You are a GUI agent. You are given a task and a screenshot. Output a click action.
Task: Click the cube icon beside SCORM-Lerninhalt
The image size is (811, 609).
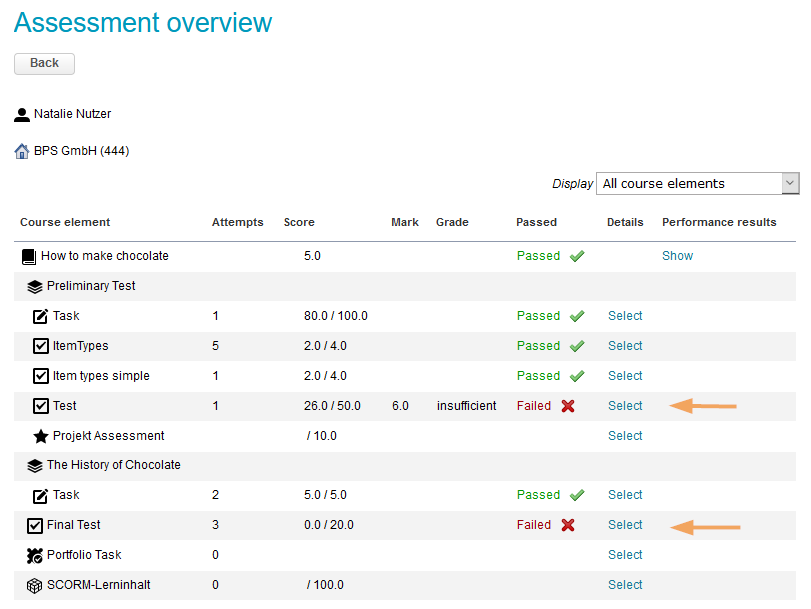click(x=35, y=585)
